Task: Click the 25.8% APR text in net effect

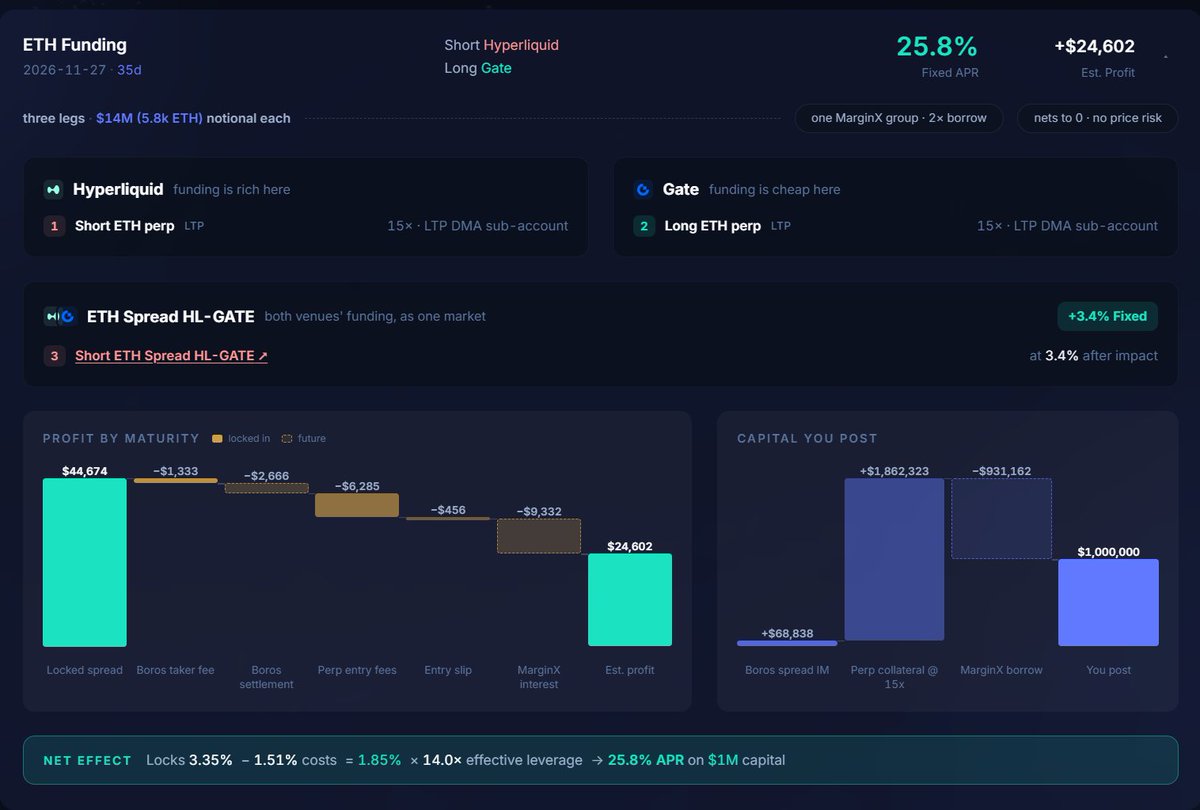Action: [646, 760]
